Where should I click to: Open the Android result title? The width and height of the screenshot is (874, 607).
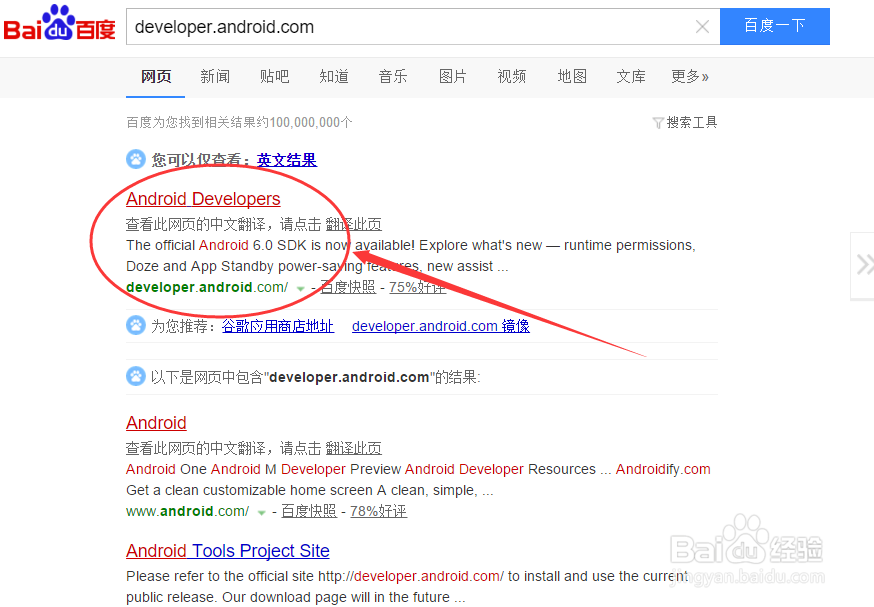tap(156, 423)
